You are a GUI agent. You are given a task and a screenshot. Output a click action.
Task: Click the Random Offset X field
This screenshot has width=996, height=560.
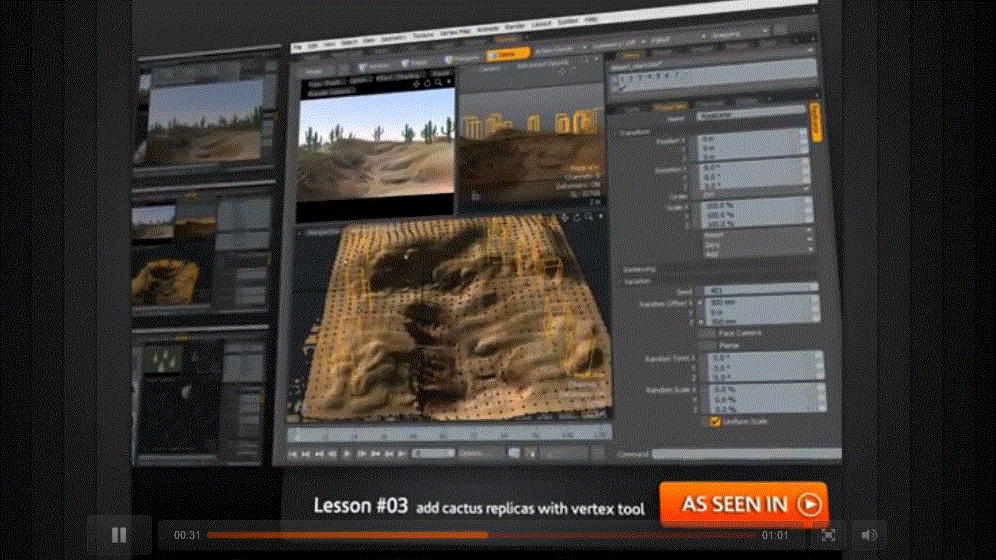coord(762,302)
